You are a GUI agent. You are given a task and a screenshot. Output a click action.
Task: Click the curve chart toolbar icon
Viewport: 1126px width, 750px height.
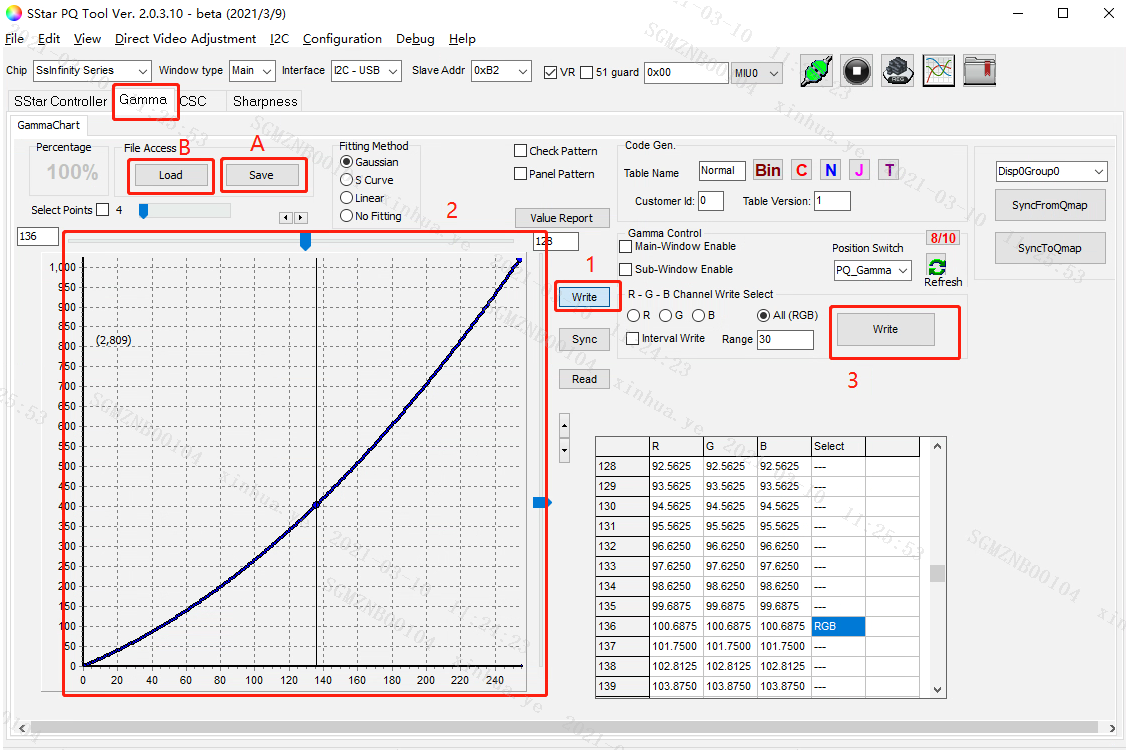938,71
